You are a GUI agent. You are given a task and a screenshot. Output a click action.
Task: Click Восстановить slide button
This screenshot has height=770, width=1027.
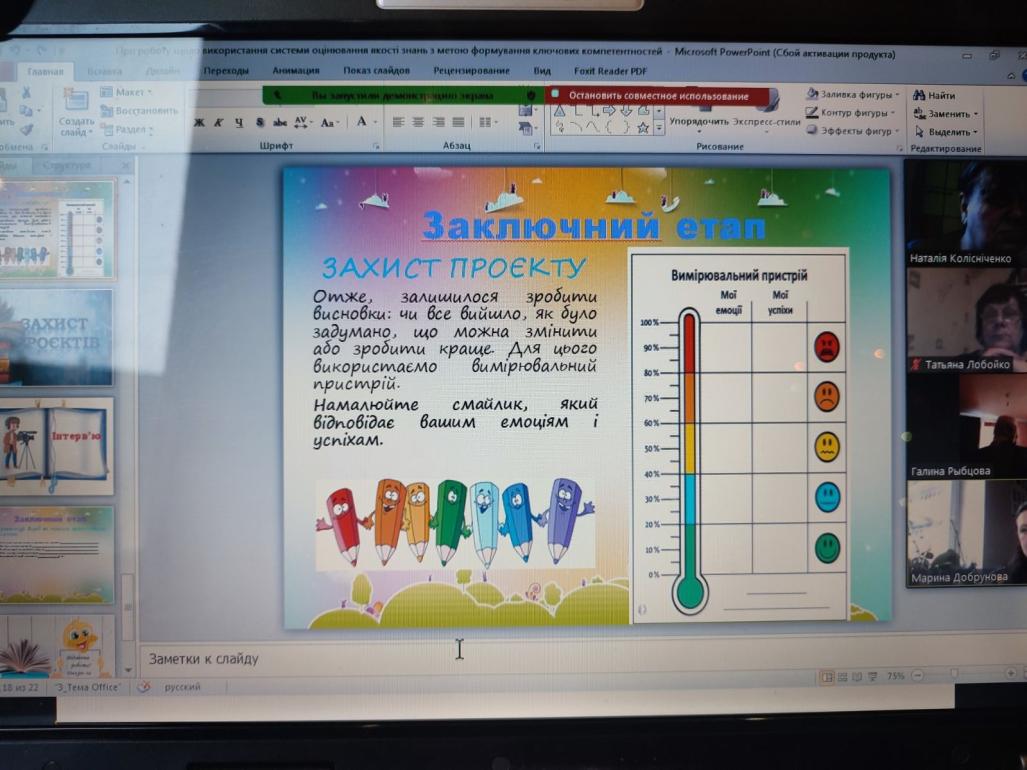[x=139, y=111]
